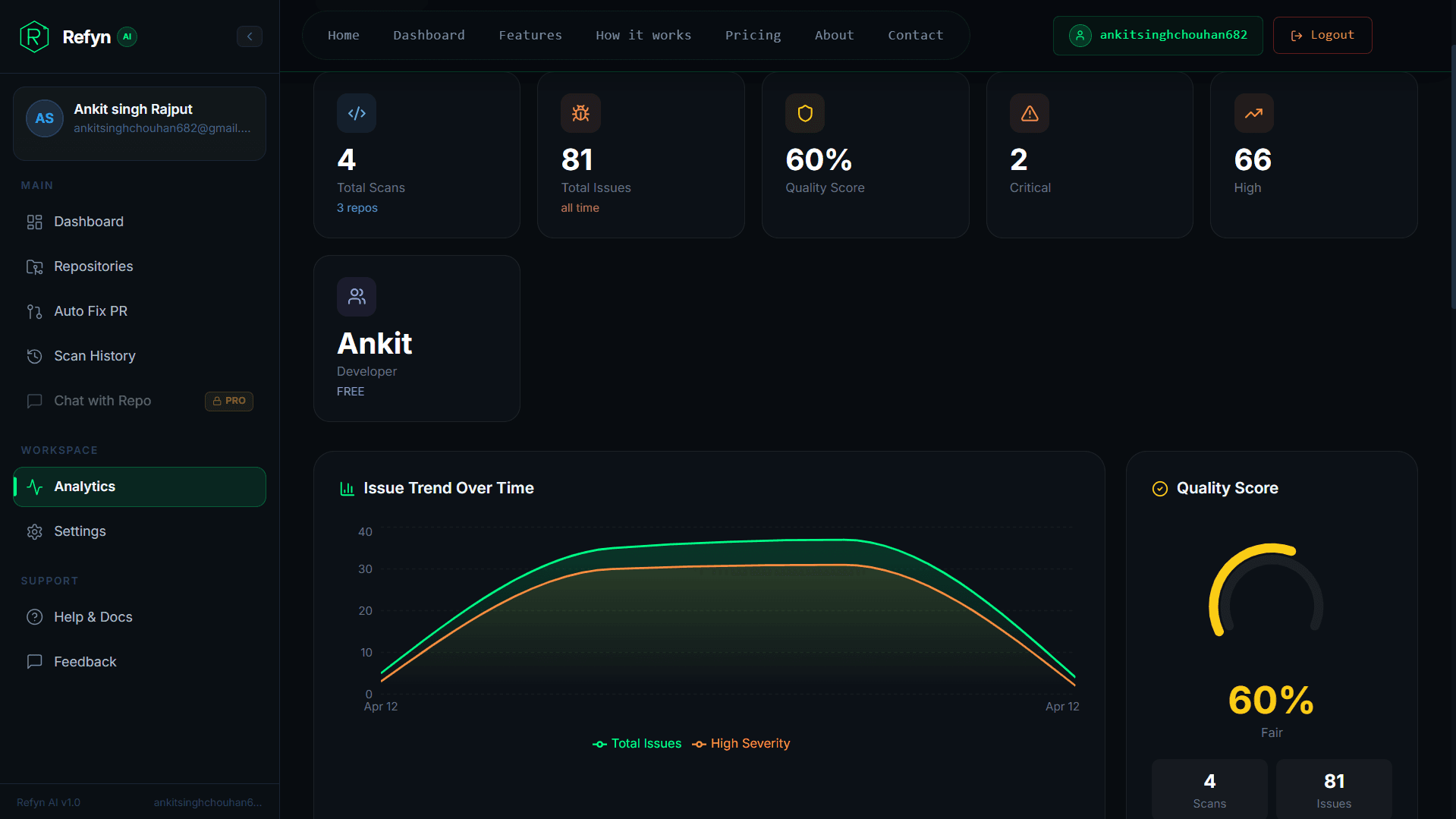
Task: Click the warning triangle icon on Critical card
Action: [x=1029, y=113]
